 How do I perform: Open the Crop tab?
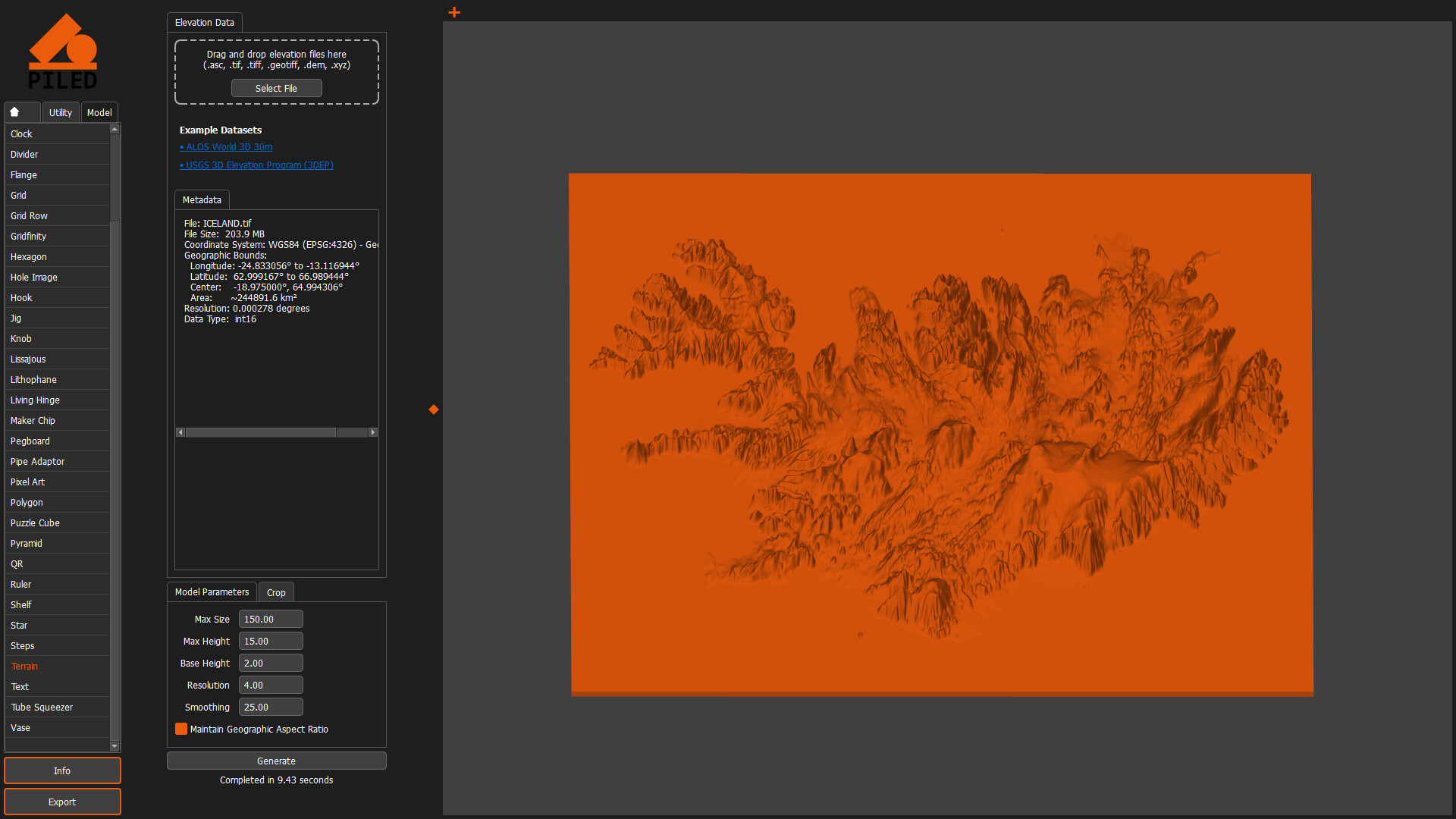pos(276,592)
